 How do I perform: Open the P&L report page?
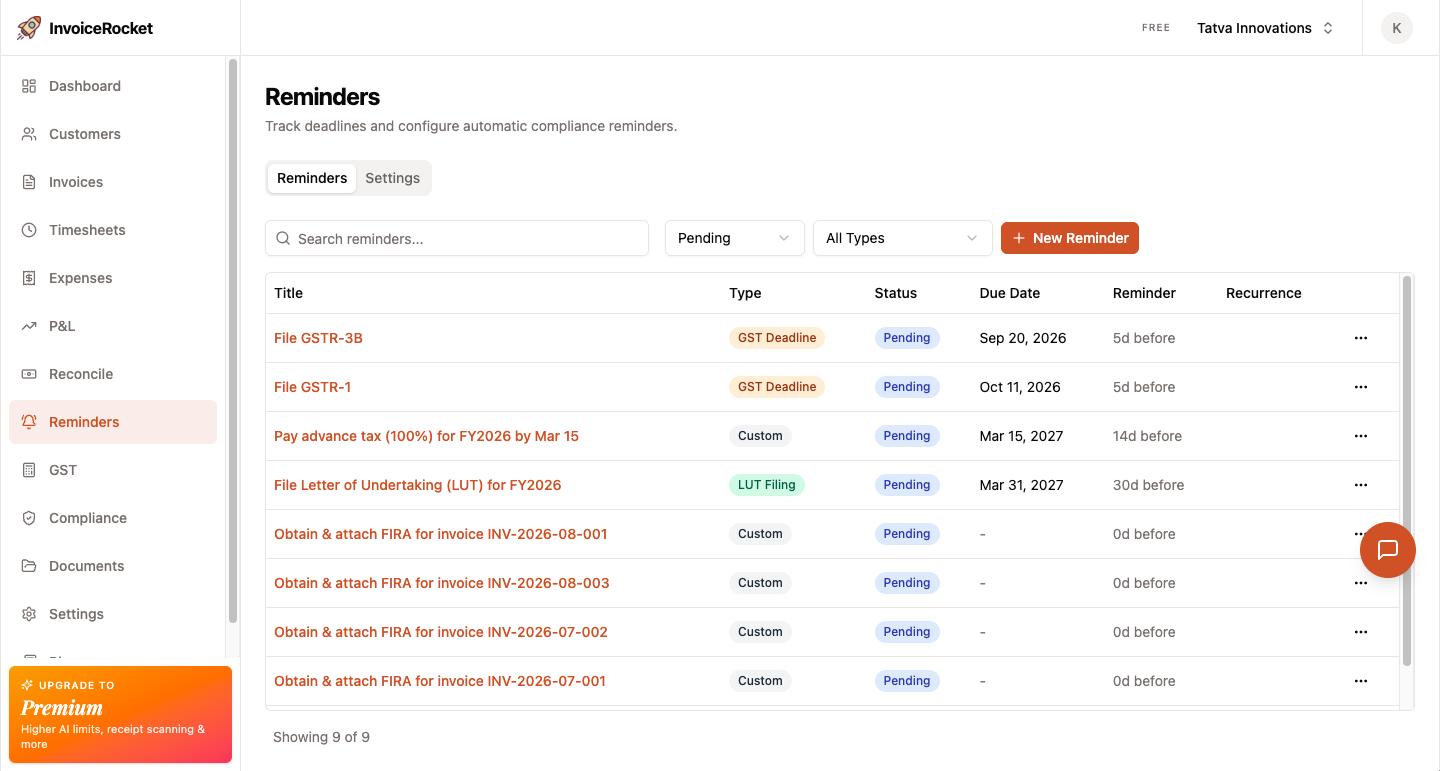(x=113, y=326)
